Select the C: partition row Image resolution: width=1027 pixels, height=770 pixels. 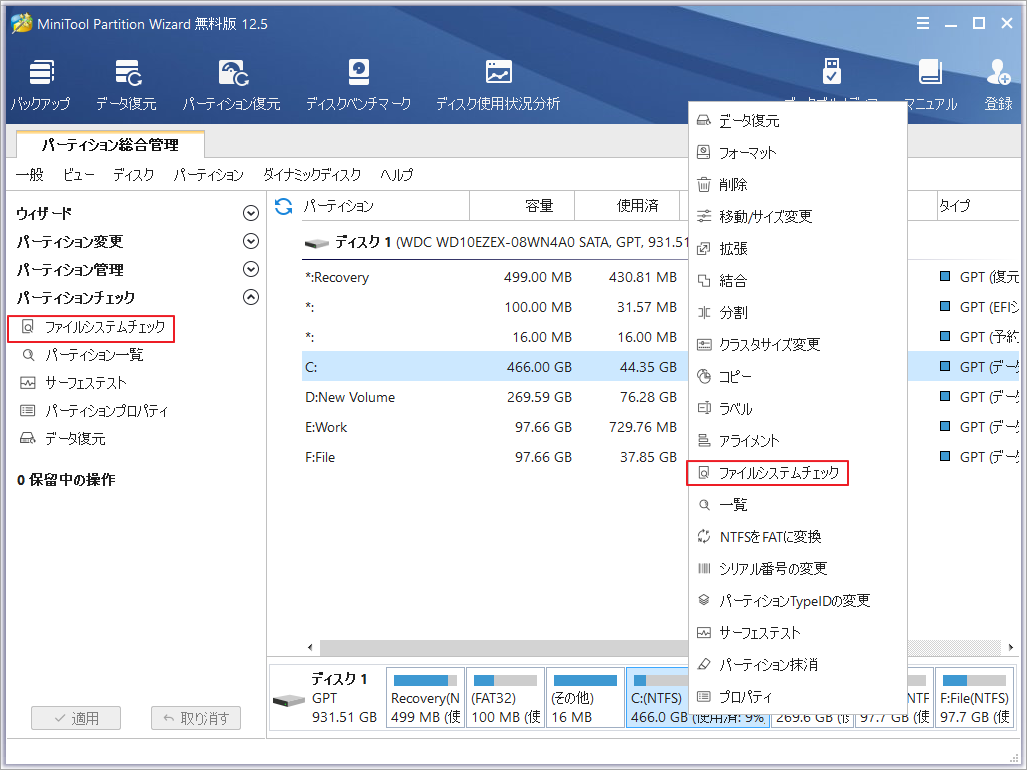click(495, 367)
